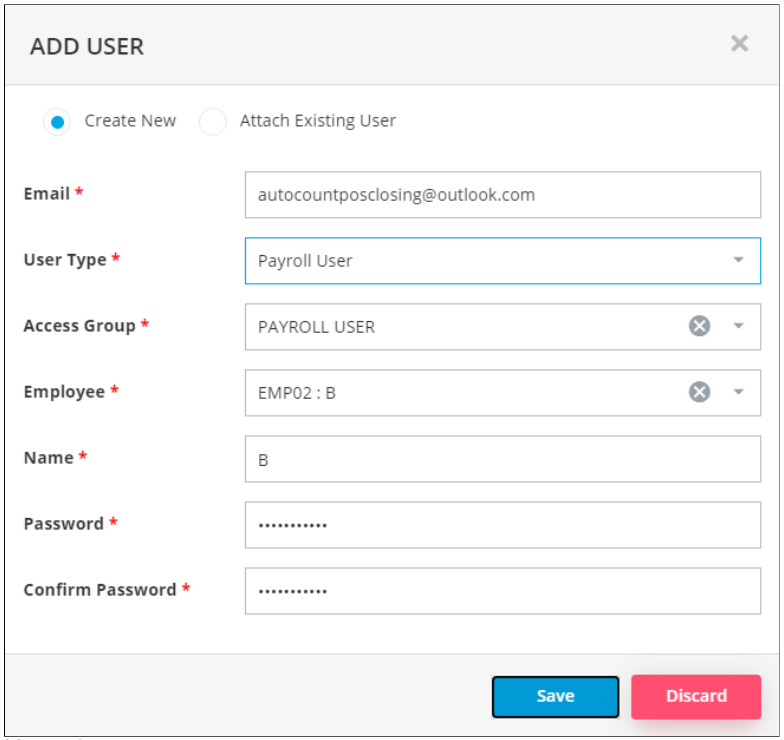Select the Create New radio button
Viewport: 784px width, 740px height.
click(x=58, y=122)
